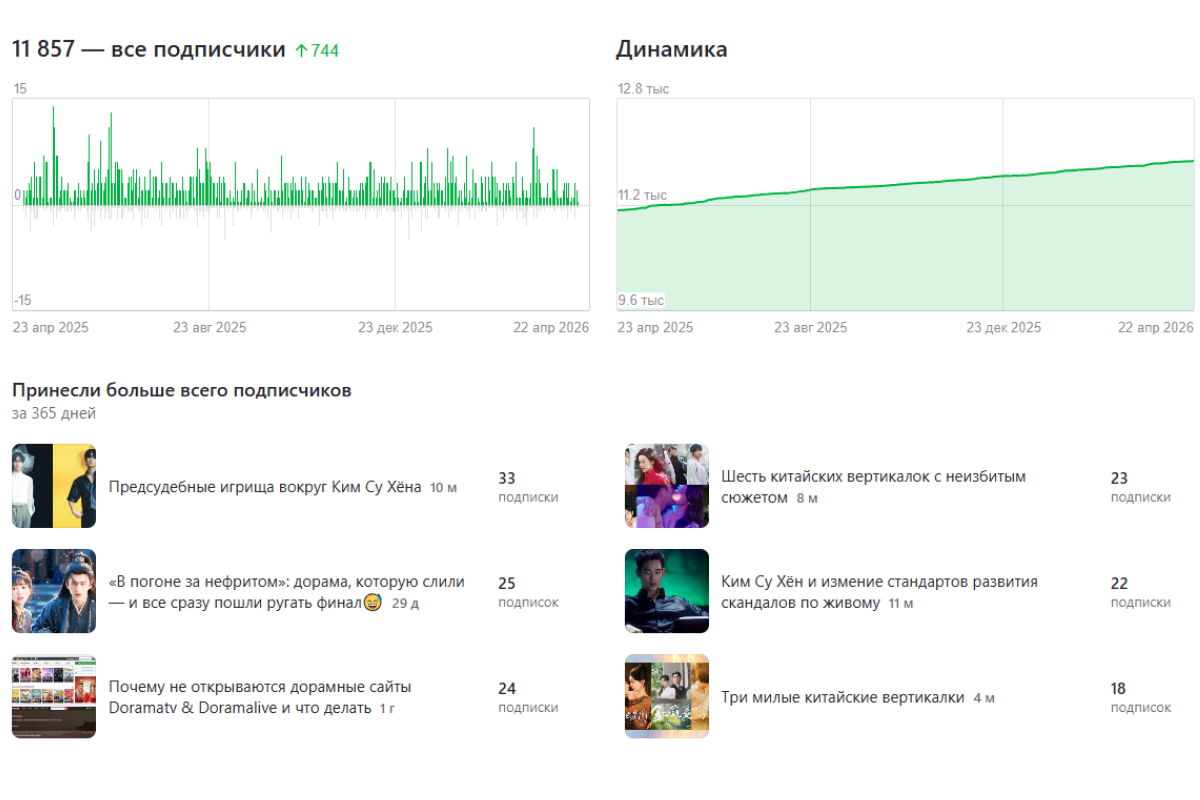Click the 8 м age tag
Image resolution: width=1200 pixels, height=800 pixels.
click(x=807, y=498)
